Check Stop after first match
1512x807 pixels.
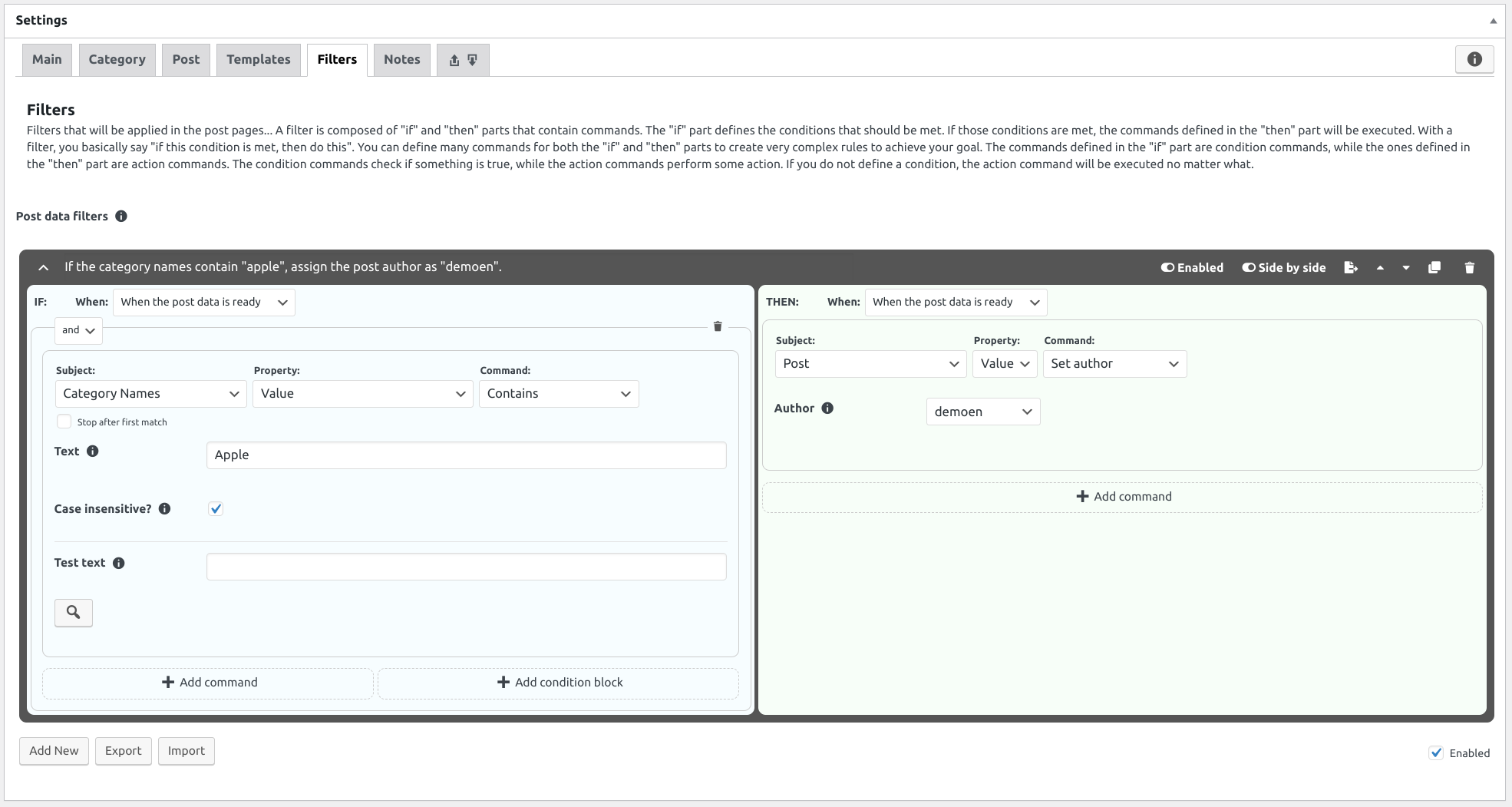(x=64, y=422)
